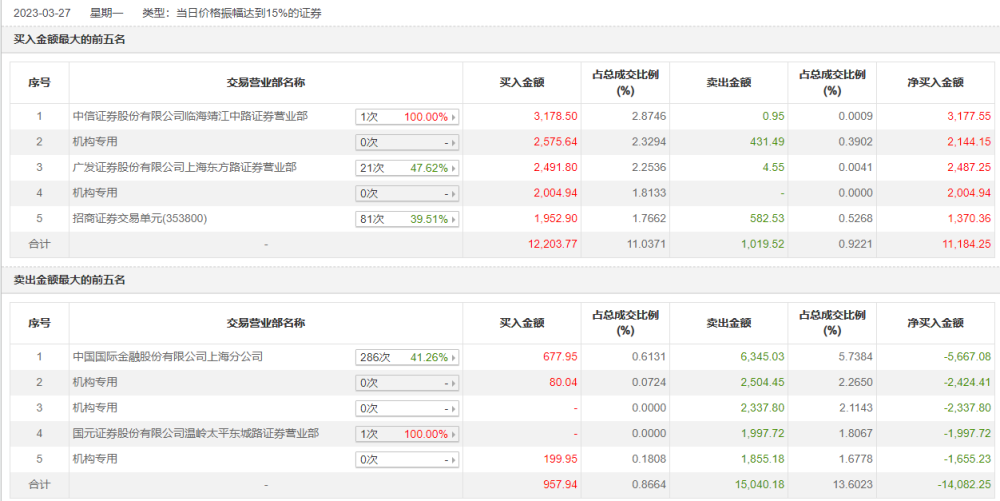The width and height of the screenshot is (1000, 501).
Task: Click 招商证券交易单元(353800) name
Action: coord(136,219)
